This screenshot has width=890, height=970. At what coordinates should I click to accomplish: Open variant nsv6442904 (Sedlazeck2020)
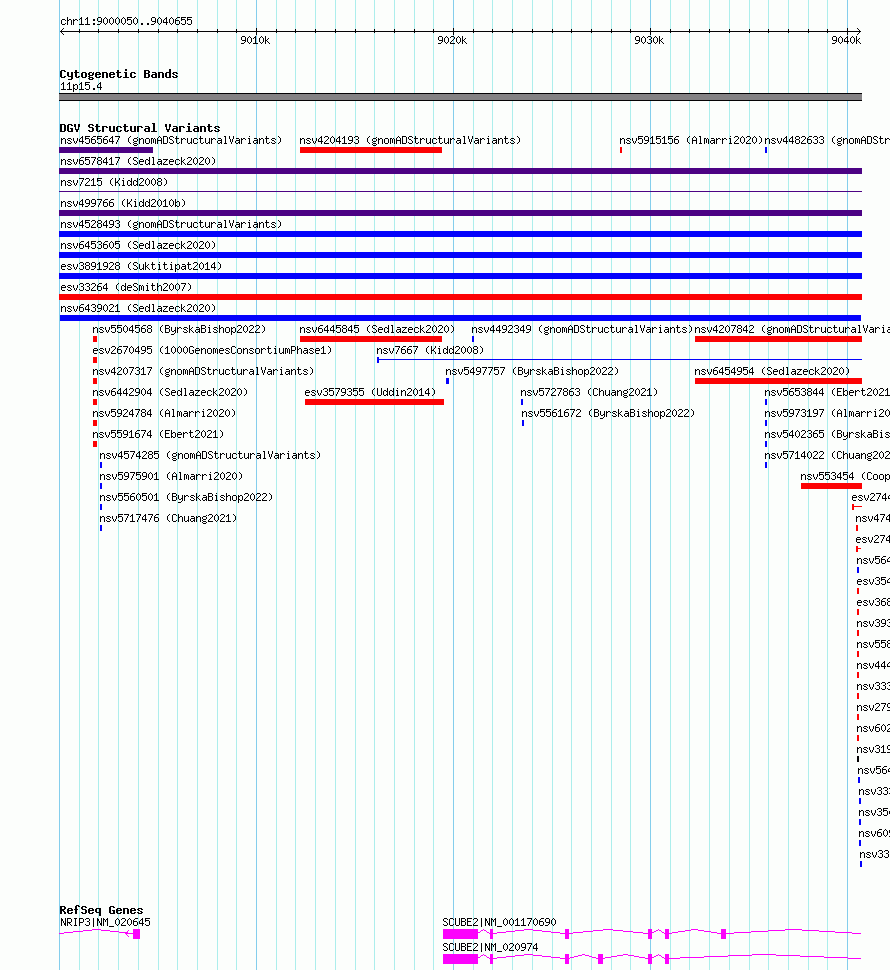coord(170,393)
